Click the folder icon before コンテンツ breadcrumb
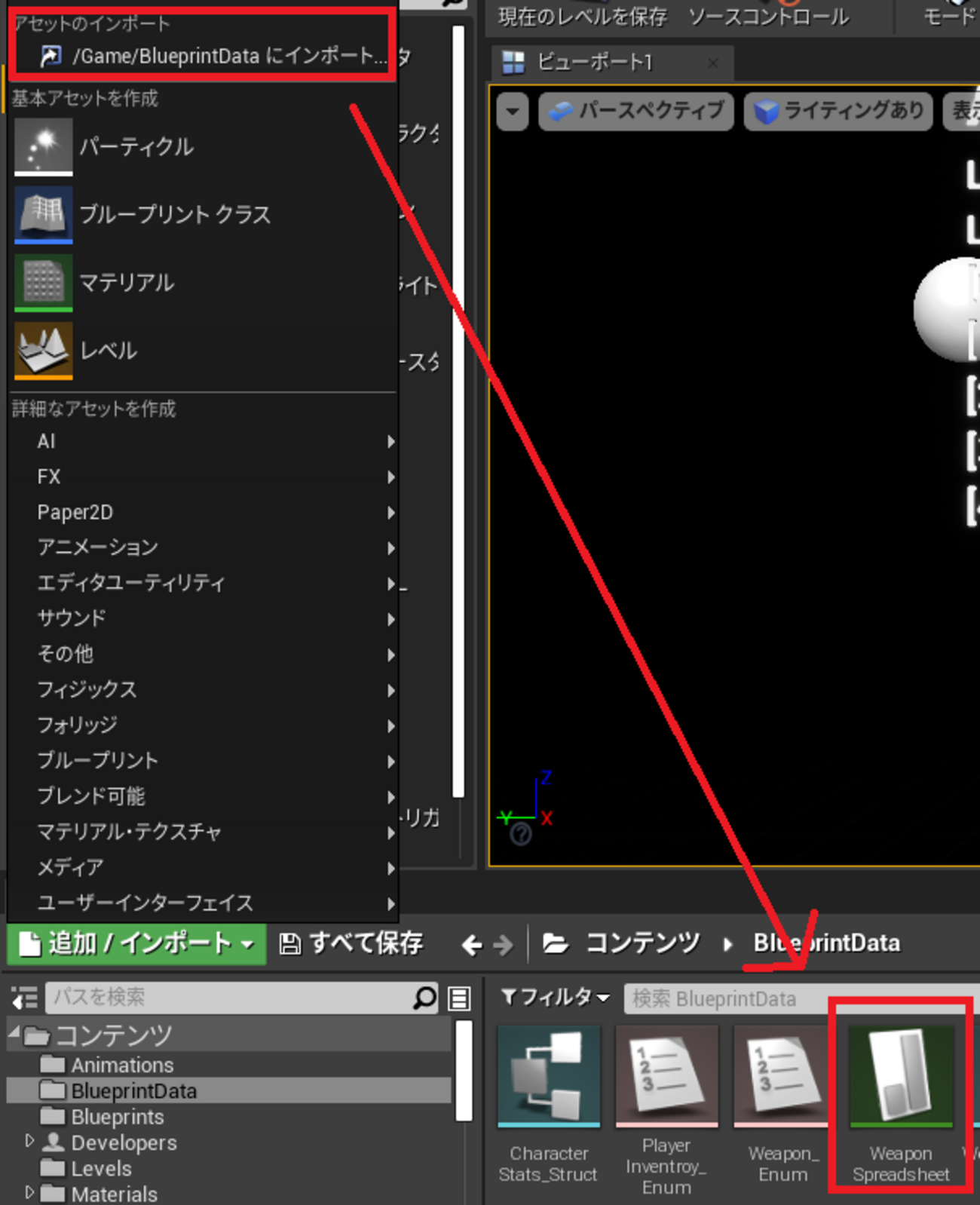Viewport: 980px width, 1205px height. coord(556,943)
